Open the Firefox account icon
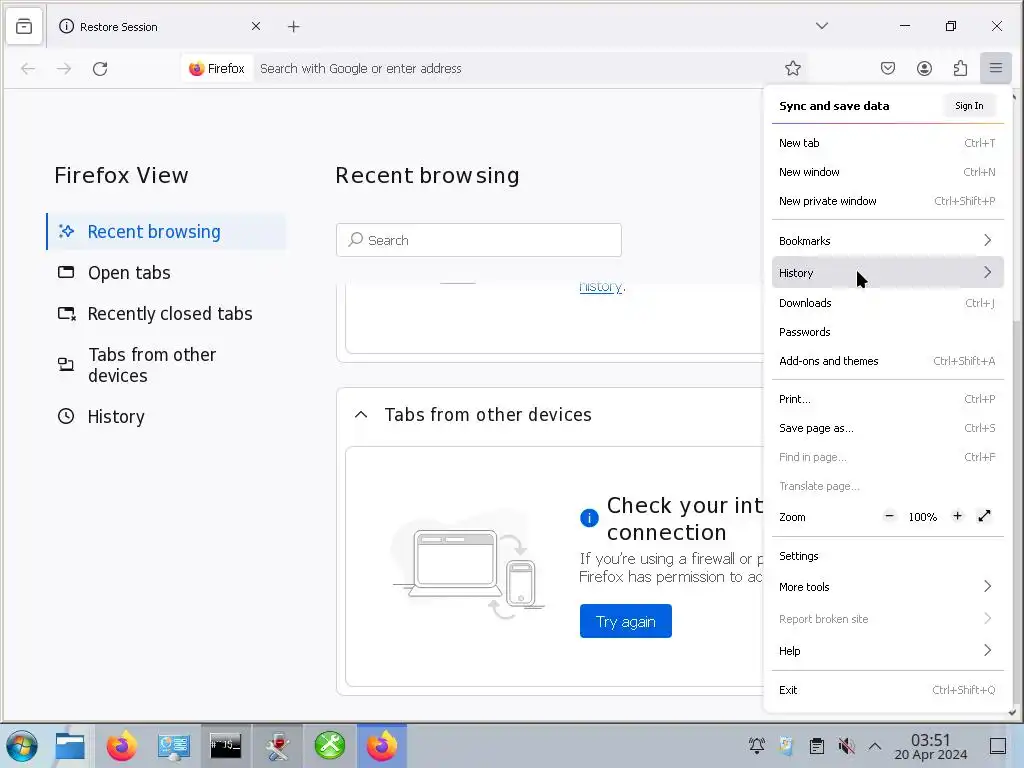Screen dimensions: 1024x768 click(924, 69)
